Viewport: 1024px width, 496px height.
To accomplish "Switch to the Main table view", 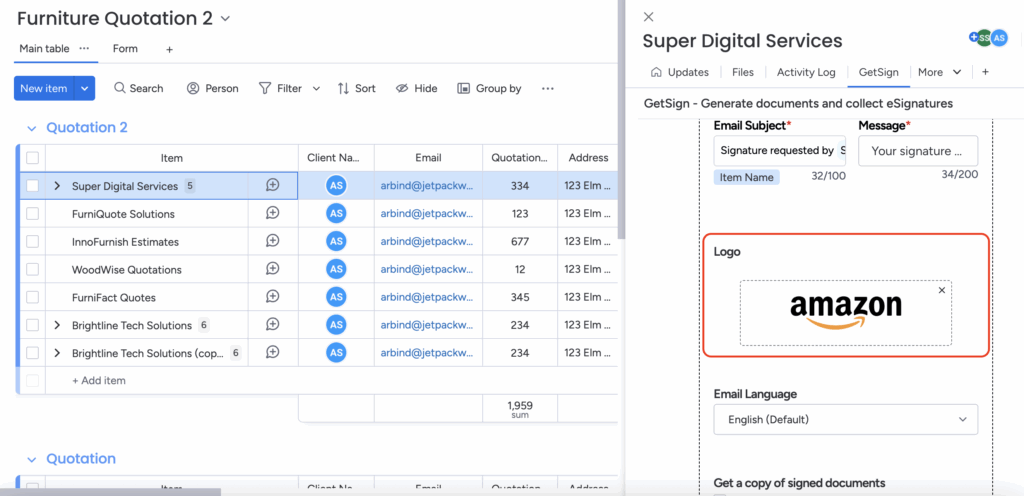I will click(x=44, y=48).
